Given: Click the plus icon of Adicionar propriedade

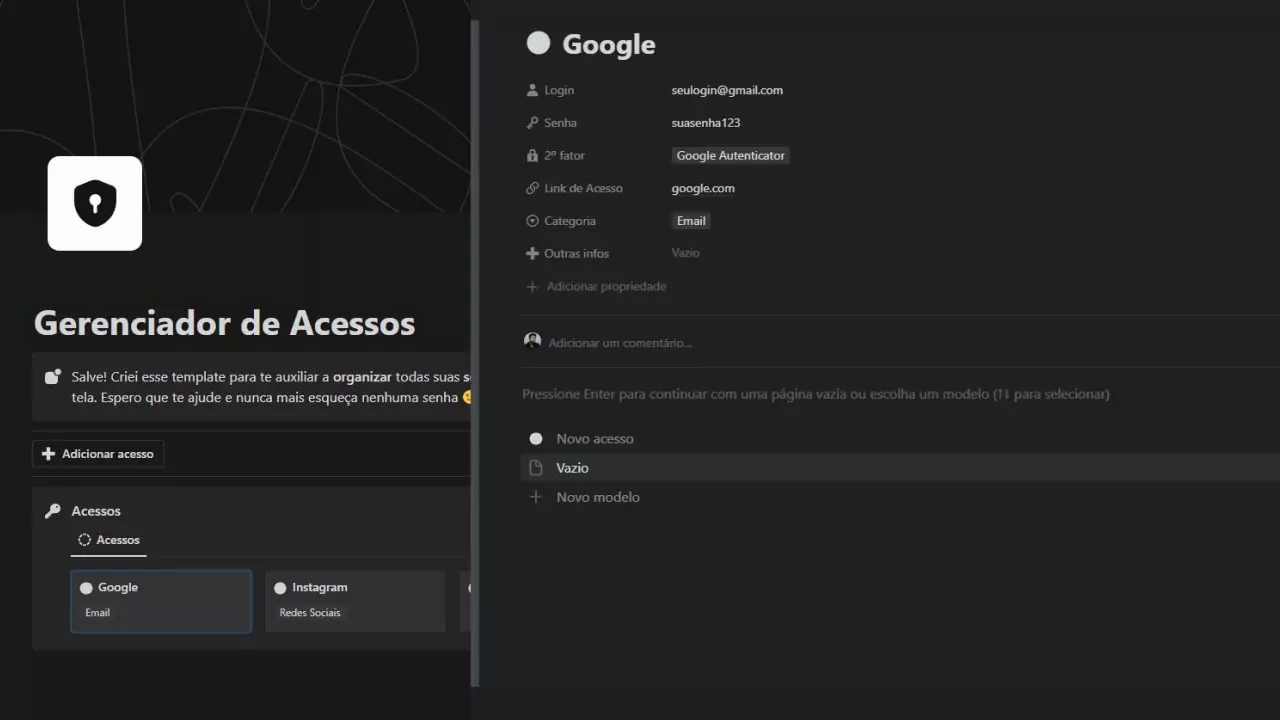Looking at the screenshot, I should click(x=532, y=287).
